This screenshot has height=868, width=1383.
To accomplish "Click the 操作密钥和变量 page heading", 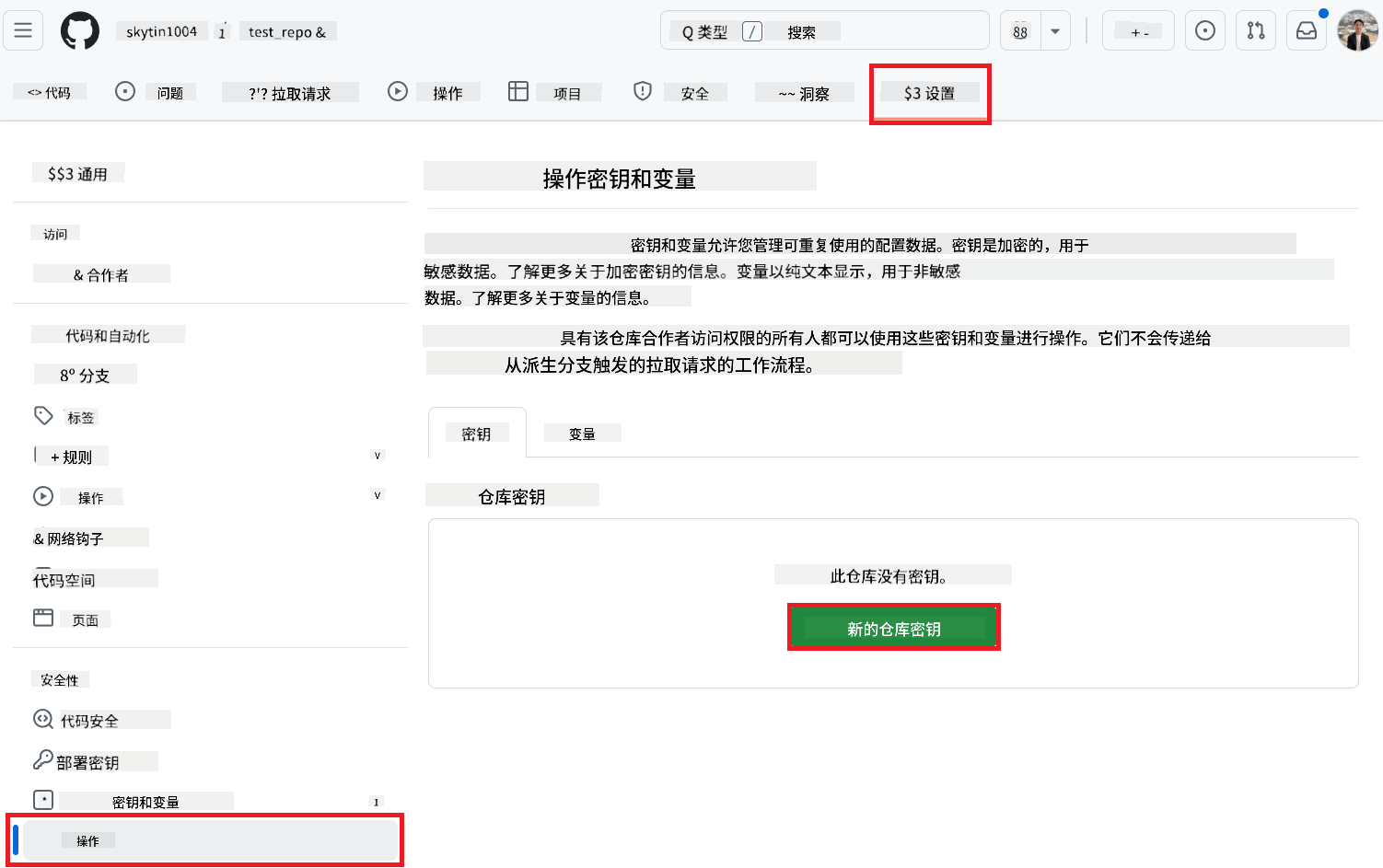I will [x=620, y=177].
